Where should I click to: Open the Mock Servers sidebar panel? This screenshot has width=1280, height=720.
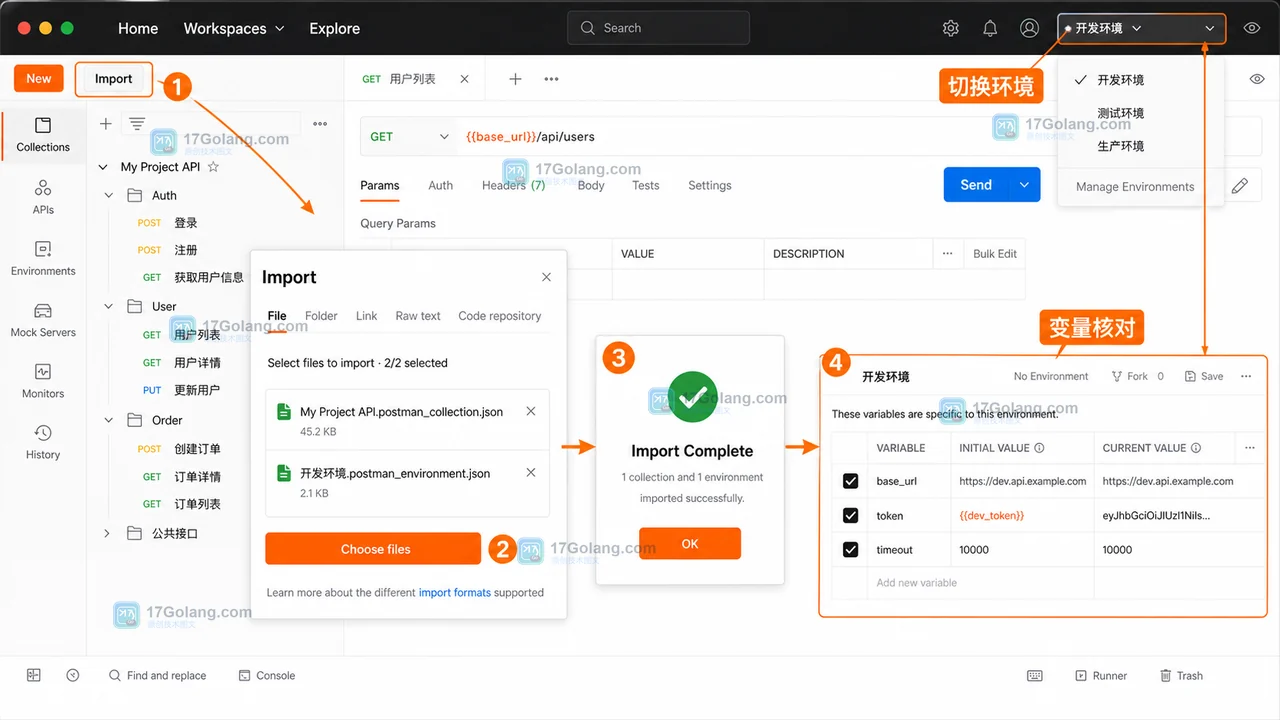[43, 320]
